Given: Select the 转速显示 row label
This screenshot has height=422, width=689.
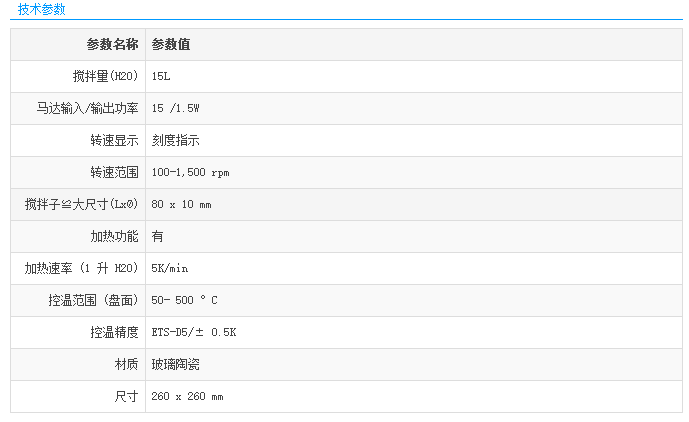Looking at the screenshot, I should coord(114,140).
